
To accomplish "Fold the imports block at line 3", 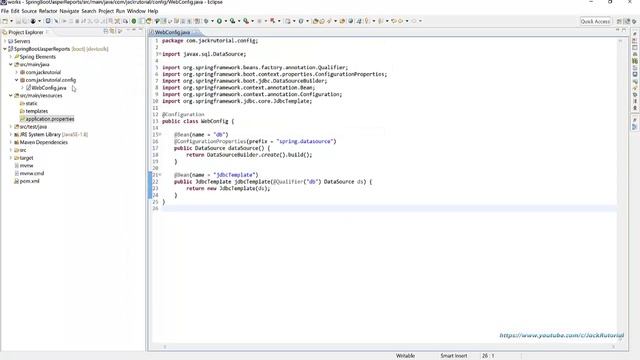I will click(160, 54).
